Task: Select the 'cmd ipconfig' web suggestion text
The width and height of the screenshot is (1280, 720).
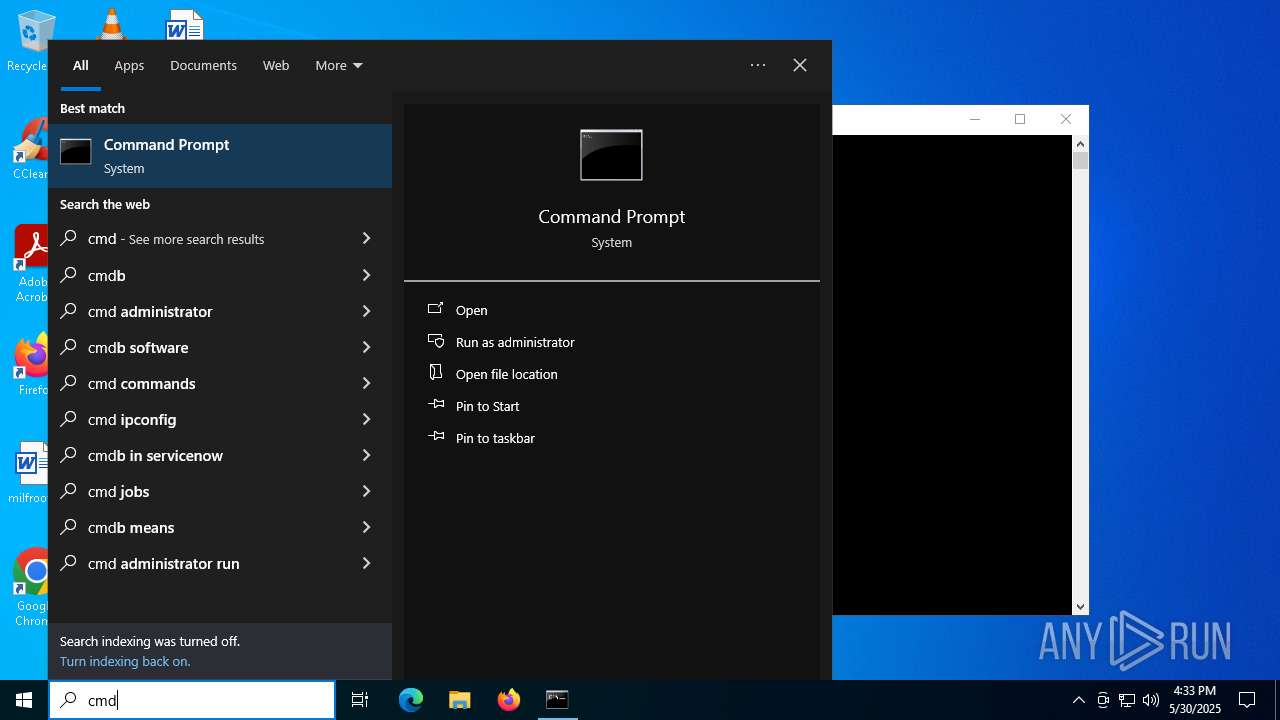Action: [132, 419]
